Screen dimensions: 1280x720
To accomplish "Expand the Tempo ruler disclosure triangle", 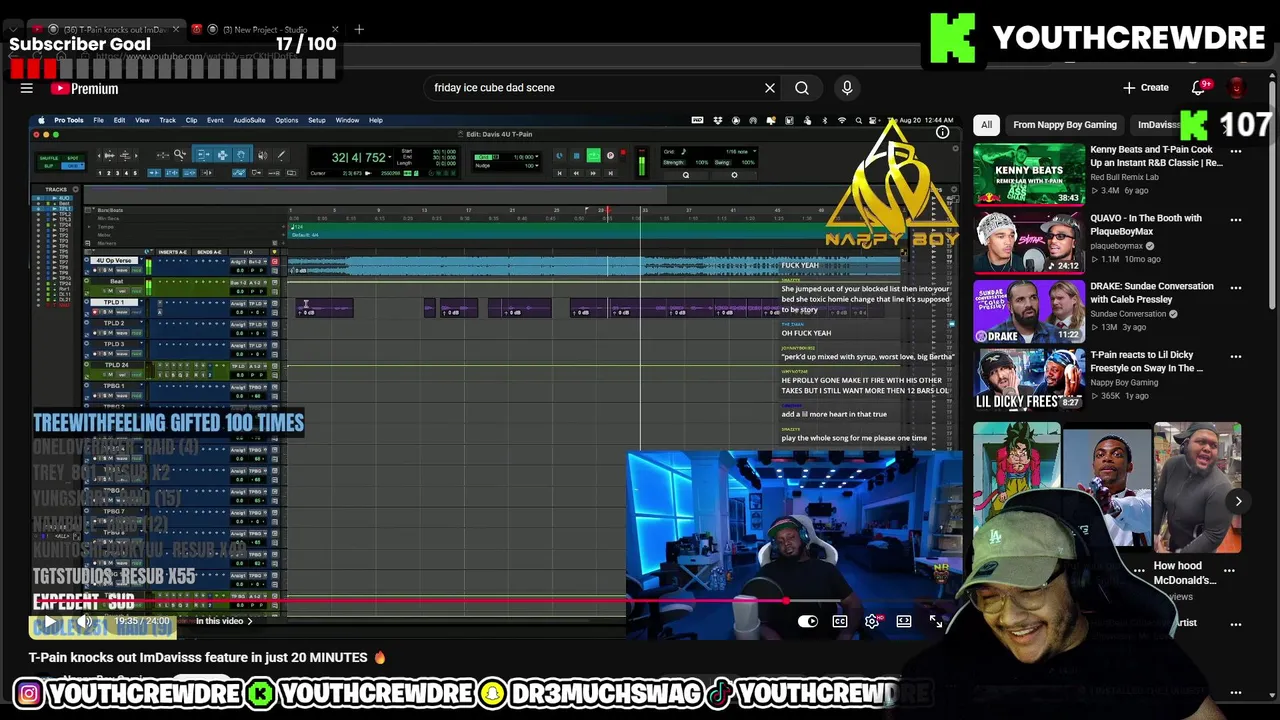I will pos(89,227).
